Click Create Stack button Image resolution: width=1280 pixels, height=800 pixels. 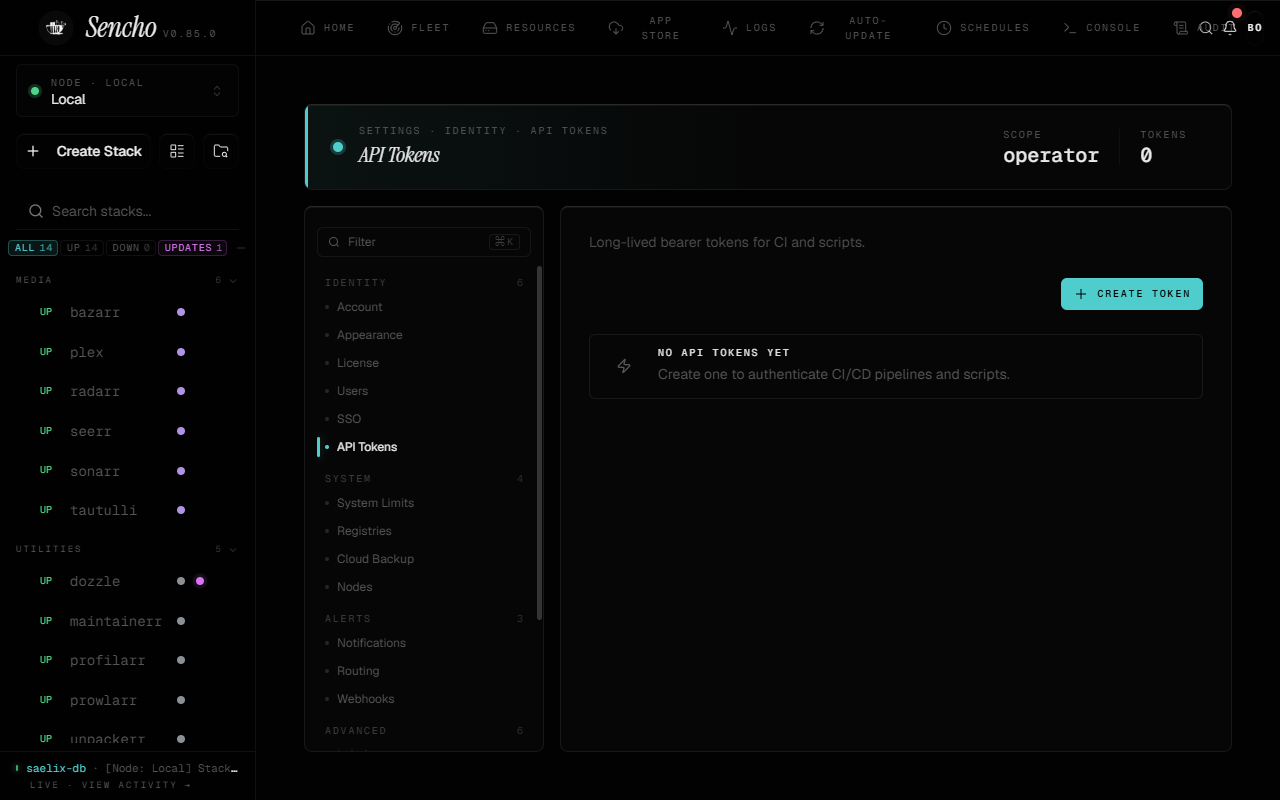tap(84, 151)
